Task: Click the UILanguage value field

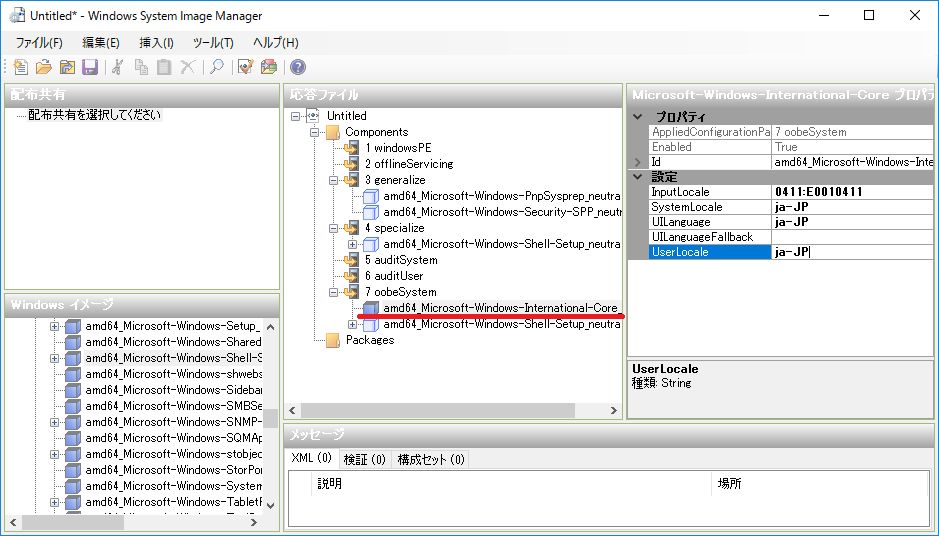Action: coord(853,222)
